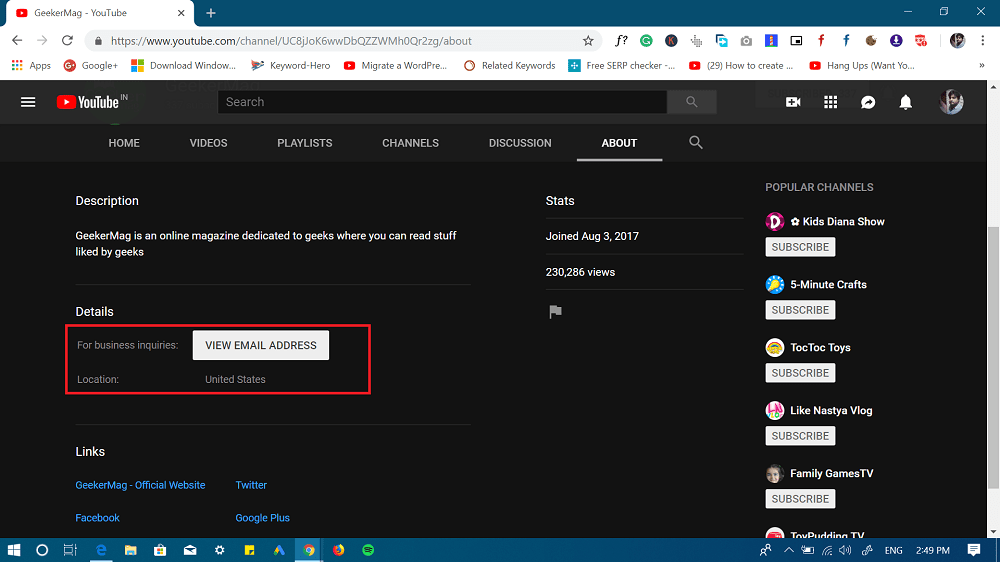Open the Windows Action Center icon
Image resolution: width=1000 pixels, height=562 pixels.
(974, 550)
